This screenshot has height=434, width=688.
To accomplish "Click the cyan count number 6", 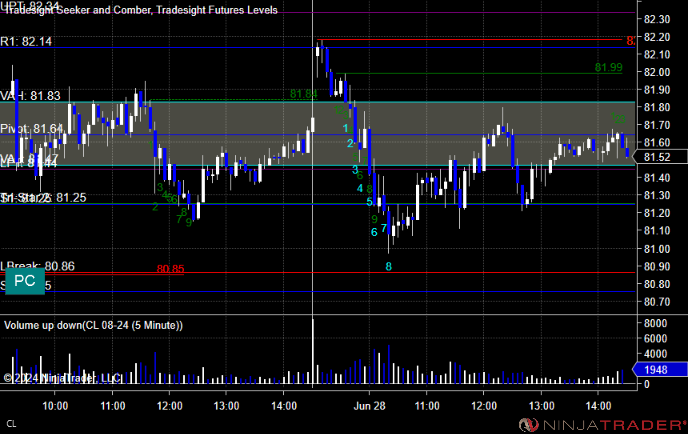I will 374,232.
